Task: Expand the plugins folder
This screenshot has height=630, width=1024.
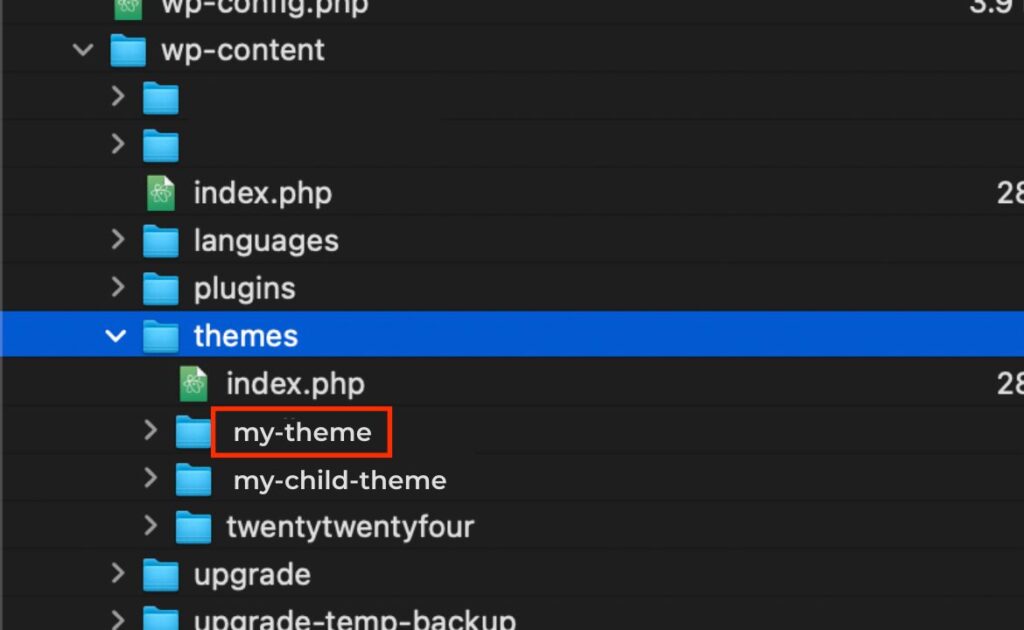Action: pyautogui.click(x=118, y=288)
